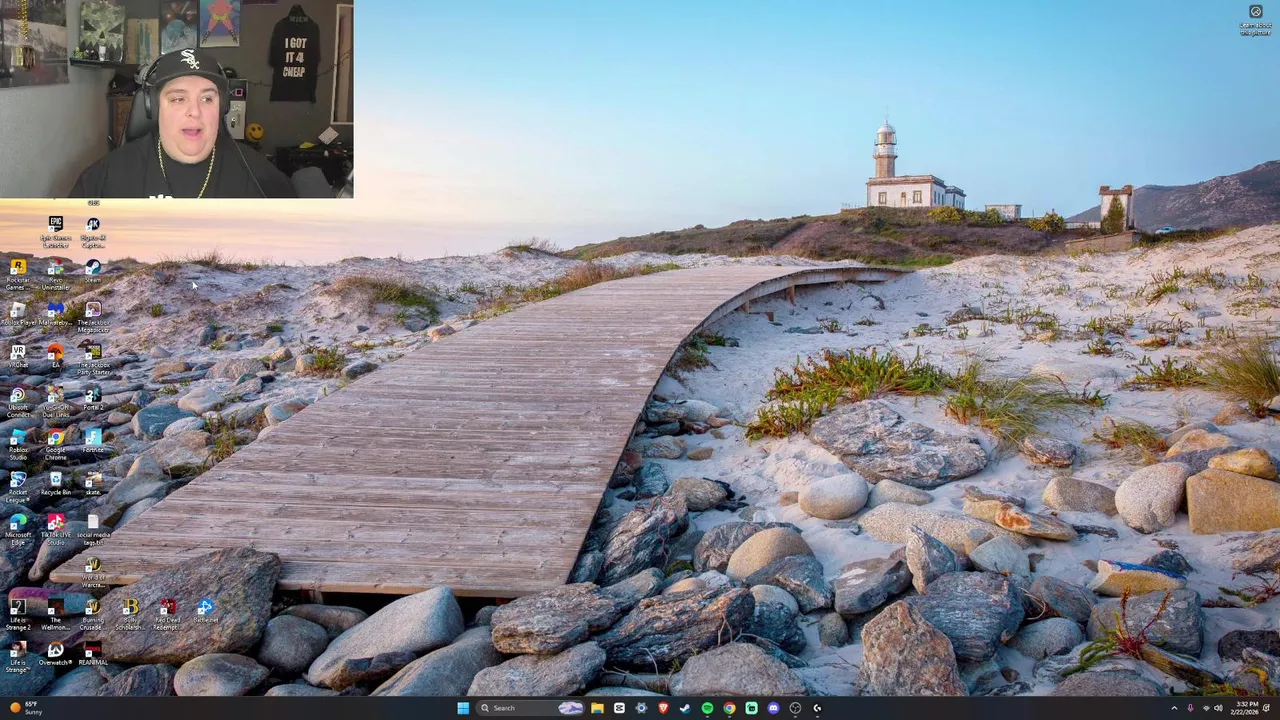Open Settings gear on the taskbar
This screenshot has width=1280, height=720.
[x=641, y=708]
